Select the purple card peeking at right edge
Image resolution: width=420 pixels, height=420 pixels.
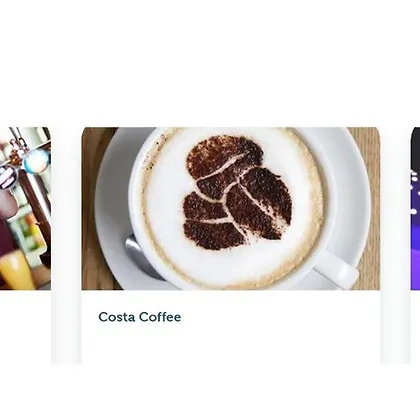tap(415, 208)
